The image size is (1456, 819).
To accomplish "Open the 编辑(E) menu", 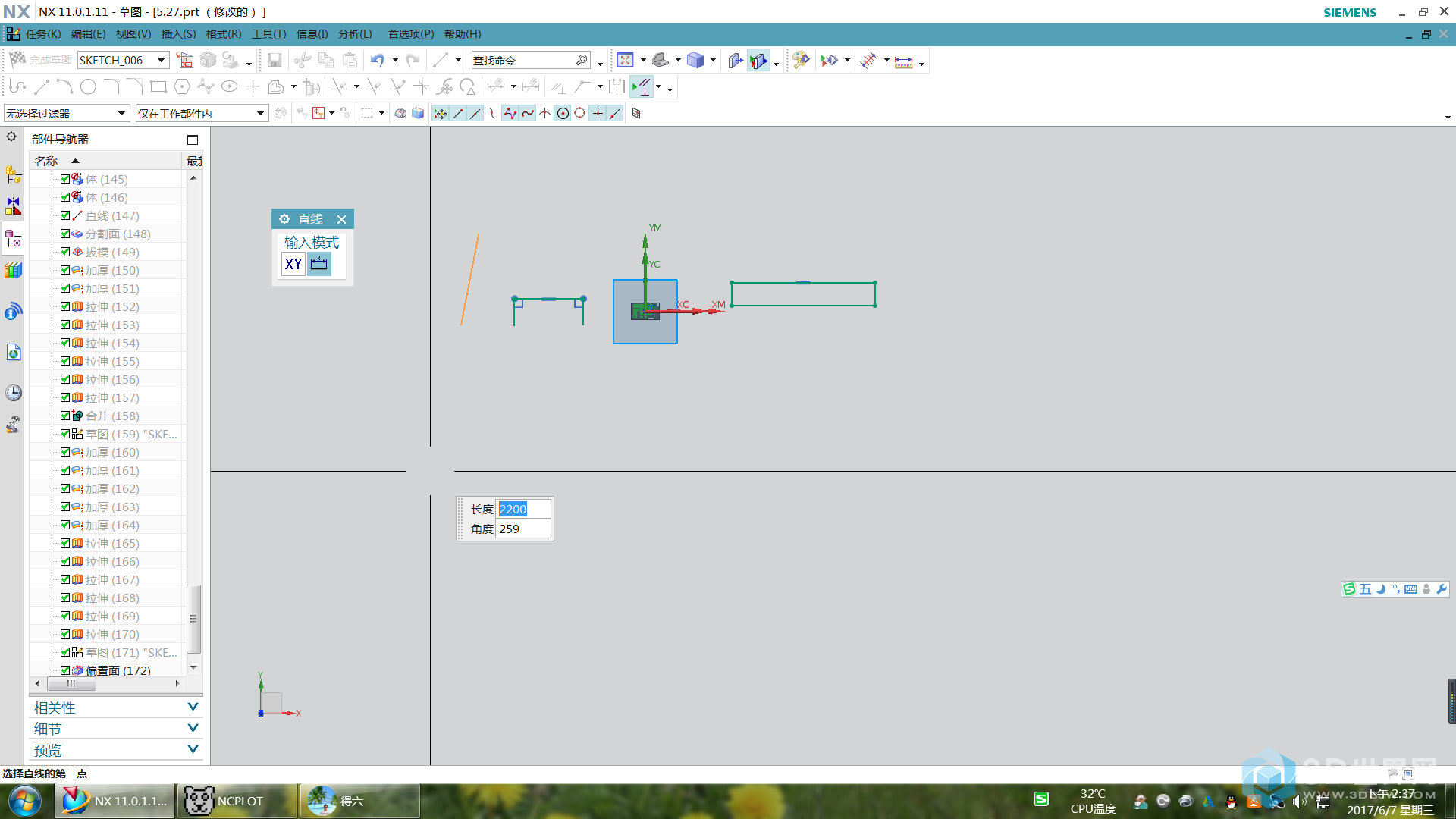I will pos(88,34).
